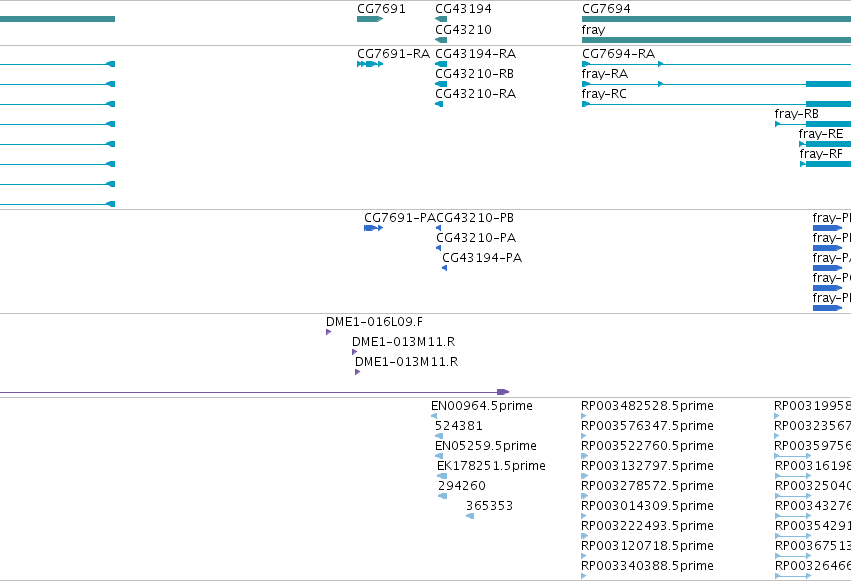Click the fray-RC transcript label
This screenshot has height=581, width=851.
[x=604, y=94]
